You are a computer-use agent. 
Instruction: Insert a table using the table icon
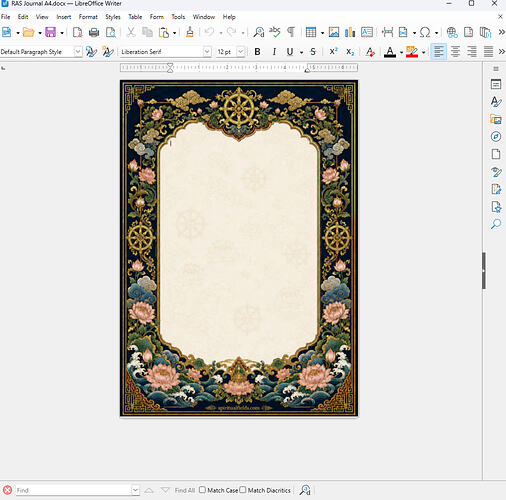(311, 32)
